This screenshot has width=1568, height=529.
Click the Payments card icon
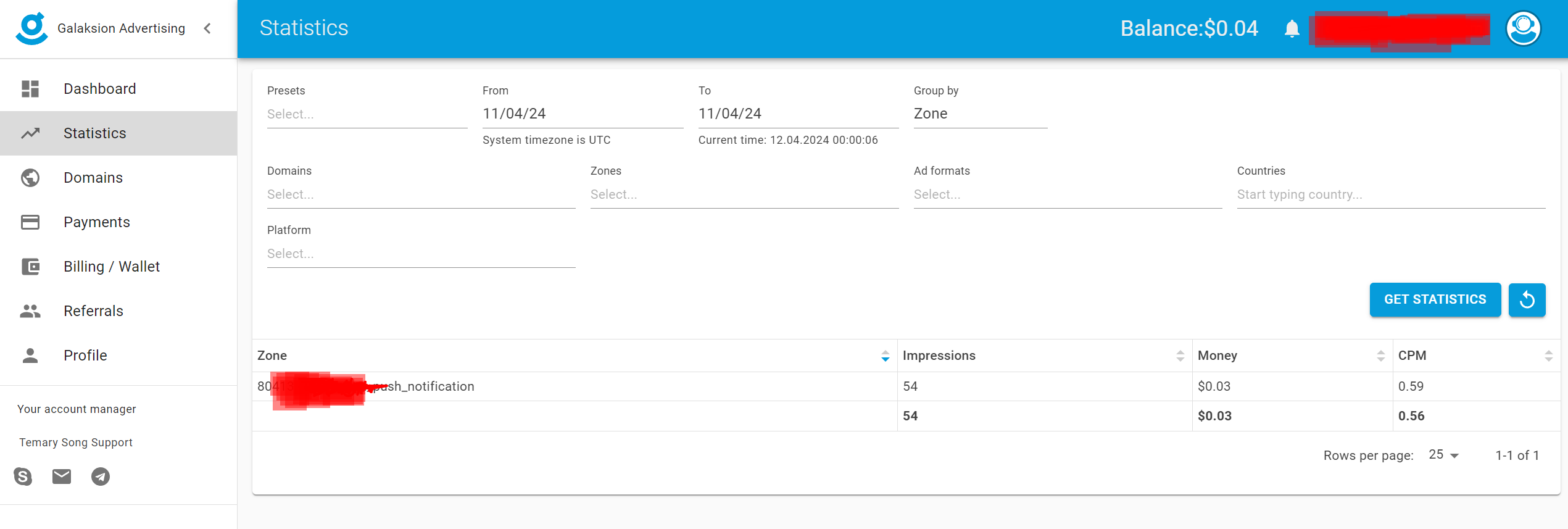30,222
